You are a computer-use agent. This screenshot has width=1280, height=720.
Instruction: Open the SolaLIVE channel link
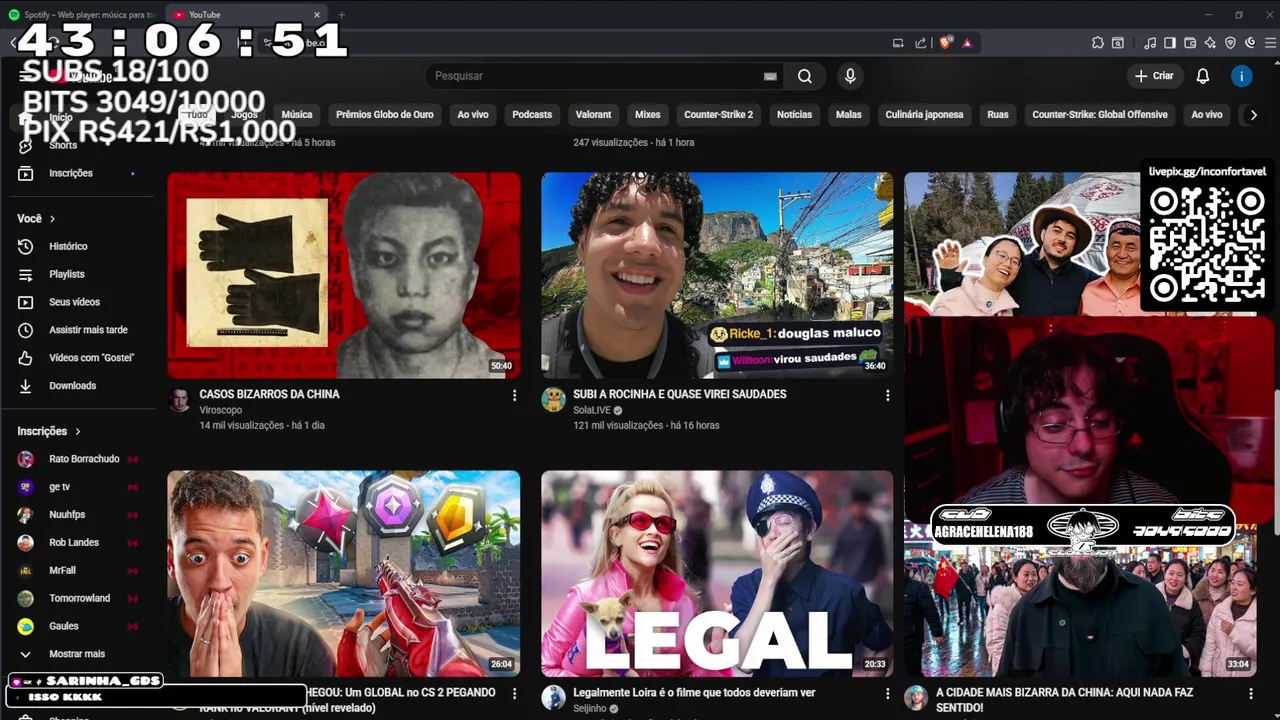tap(592, 410)
